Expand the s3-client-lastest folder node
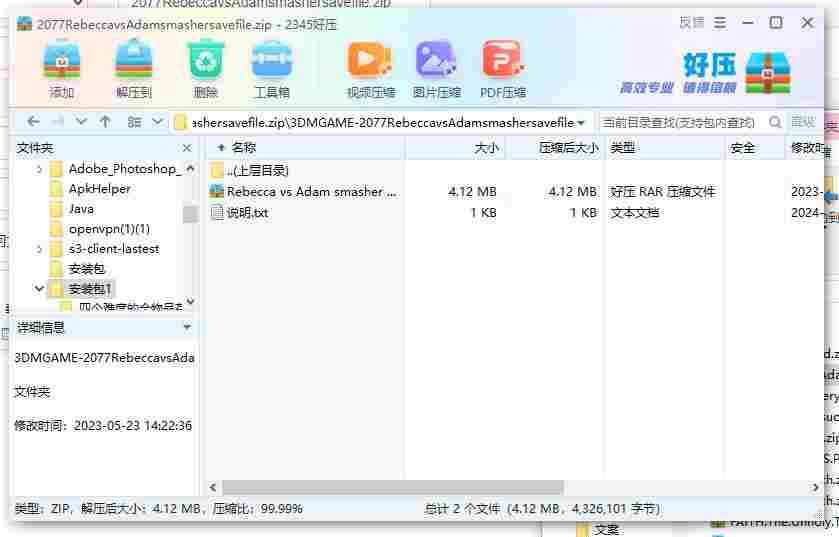The width and height of the screenshot is (839, 537). point(39,249)
